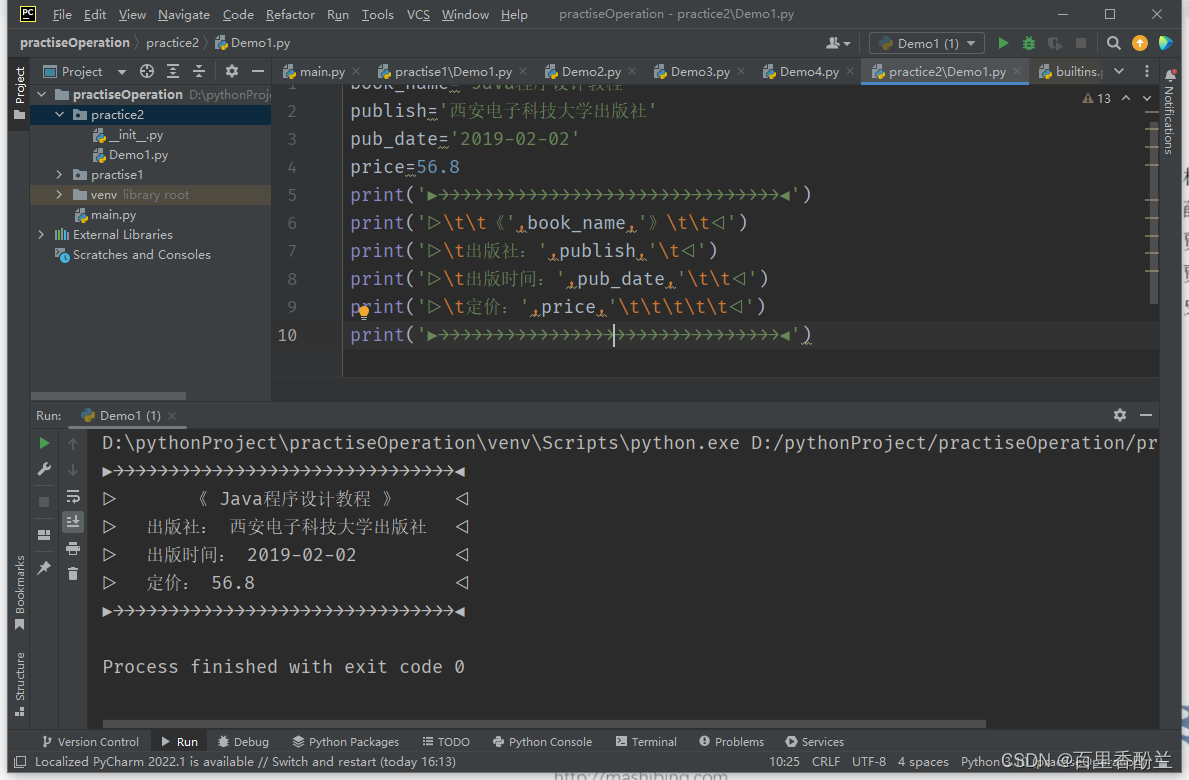Stop process in Run panel
Viewport: 1189px width, 780px height.
click(x=44, y=502)
